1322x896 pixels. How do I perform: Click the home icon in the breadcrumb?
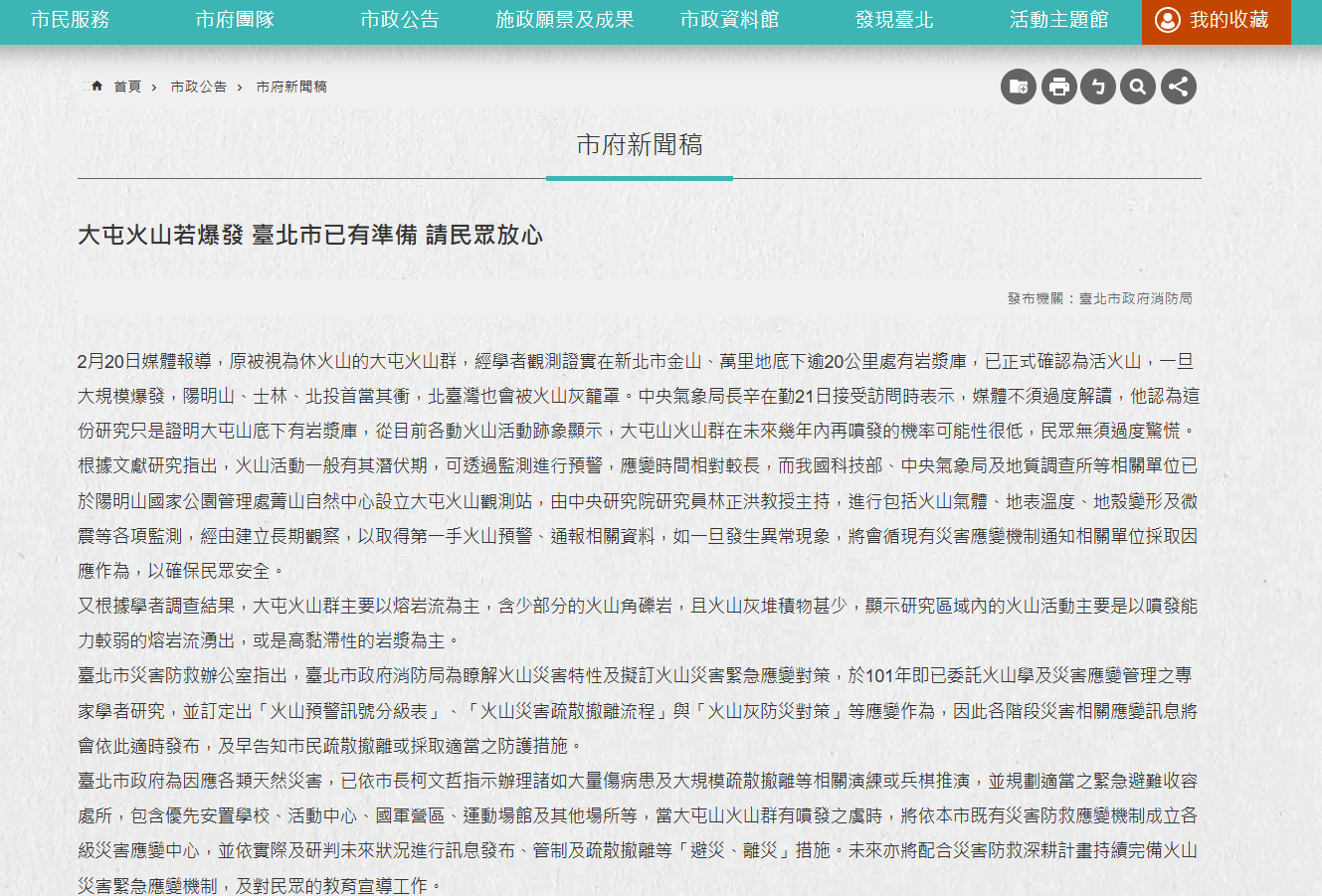click(x=96, y=87)
